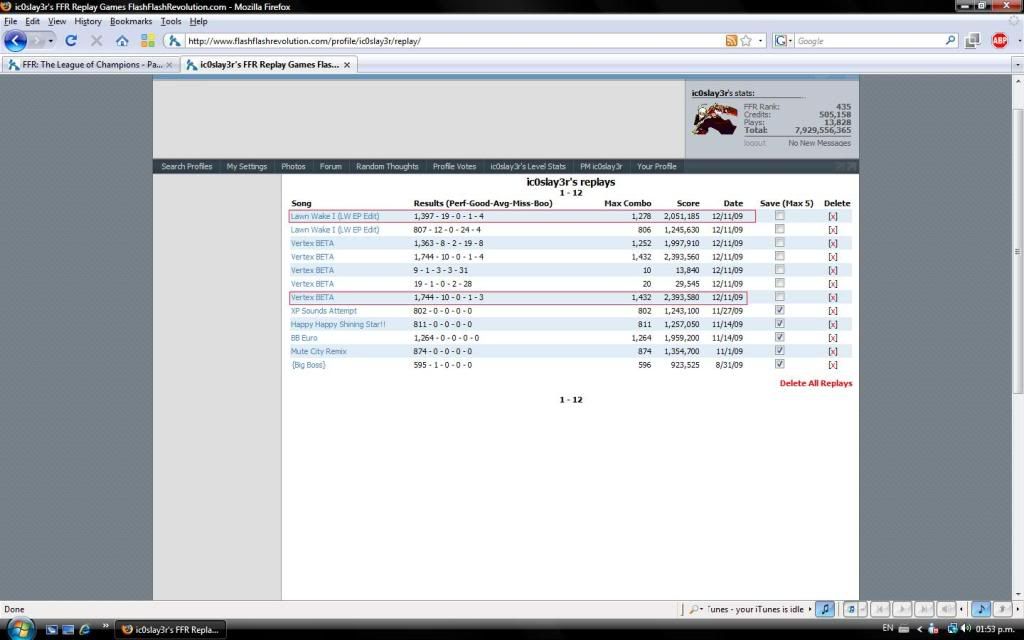Image resolution: width=1024 pixels, height=640 pixels.
Task: Open the dropdown next to the iTunes search magnifier
Action: click(699, 609)
